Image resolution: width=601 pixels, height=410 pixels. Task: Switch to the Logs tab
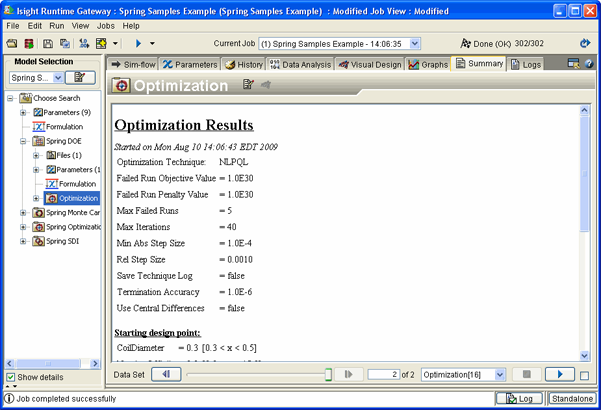pyautogui.click(x=526, y=64)
